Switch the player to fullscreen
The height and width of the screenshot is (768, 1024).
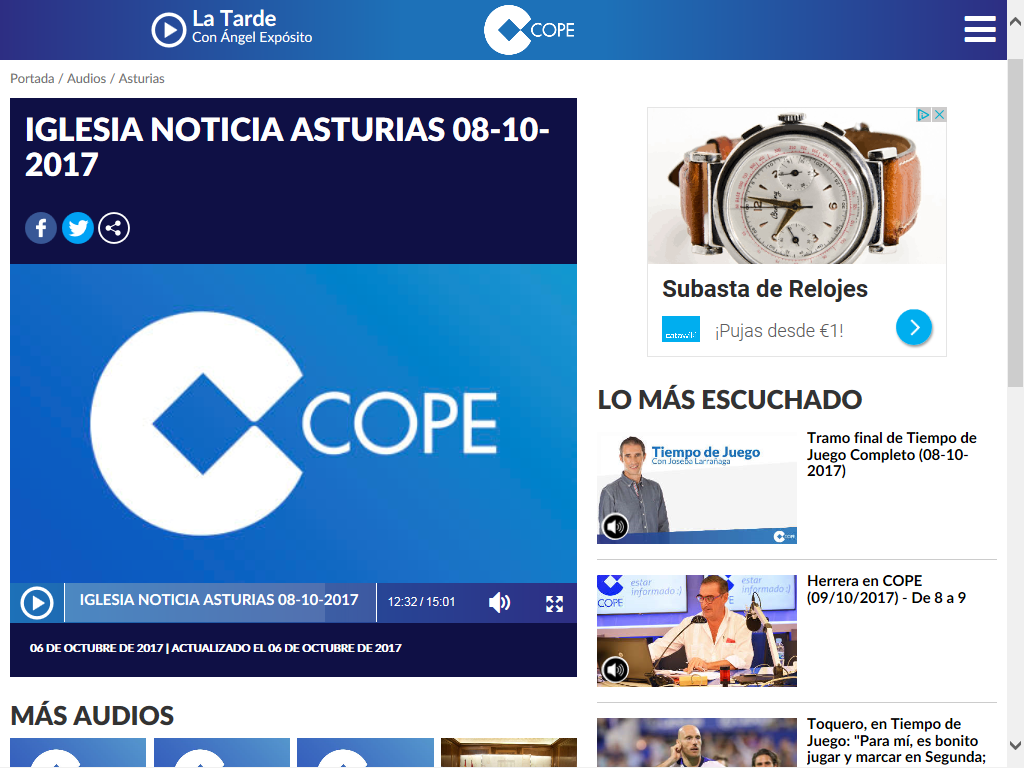[554, 603]
